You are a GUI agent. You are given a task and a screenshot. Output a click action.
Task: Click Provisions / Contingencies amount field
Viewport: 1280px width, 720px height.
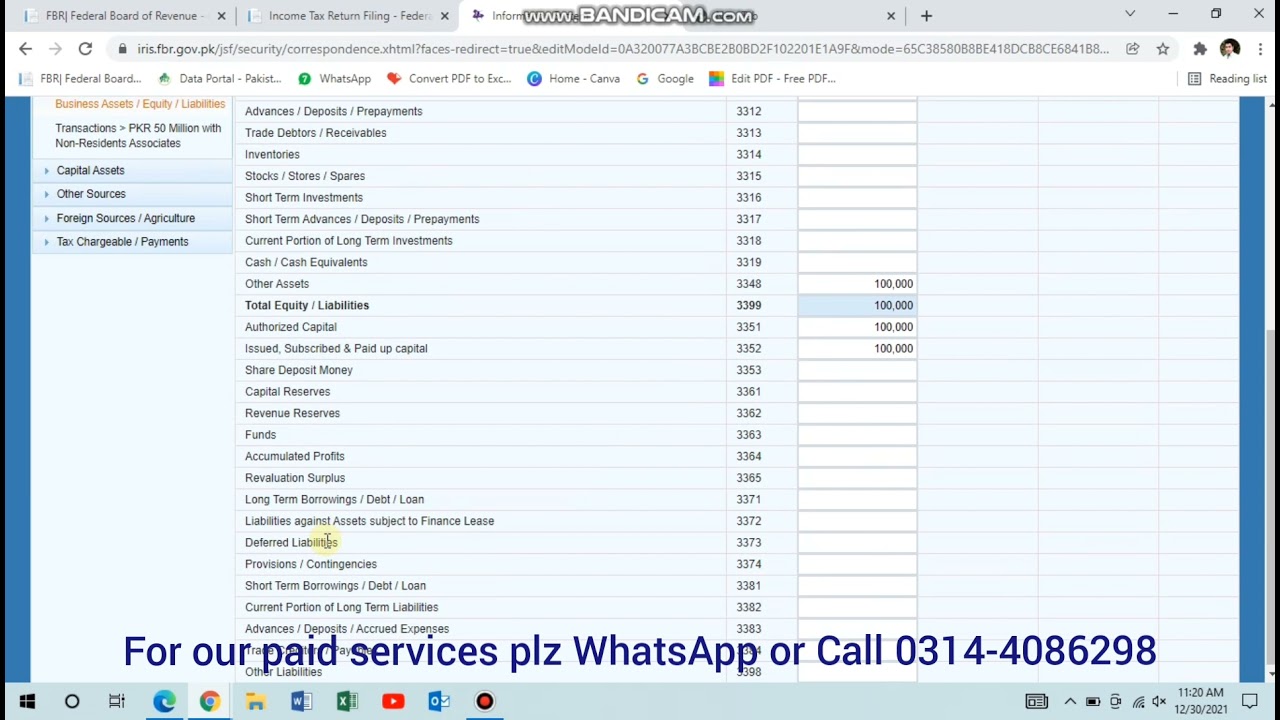pyautogui.click(x=857, y=564)
